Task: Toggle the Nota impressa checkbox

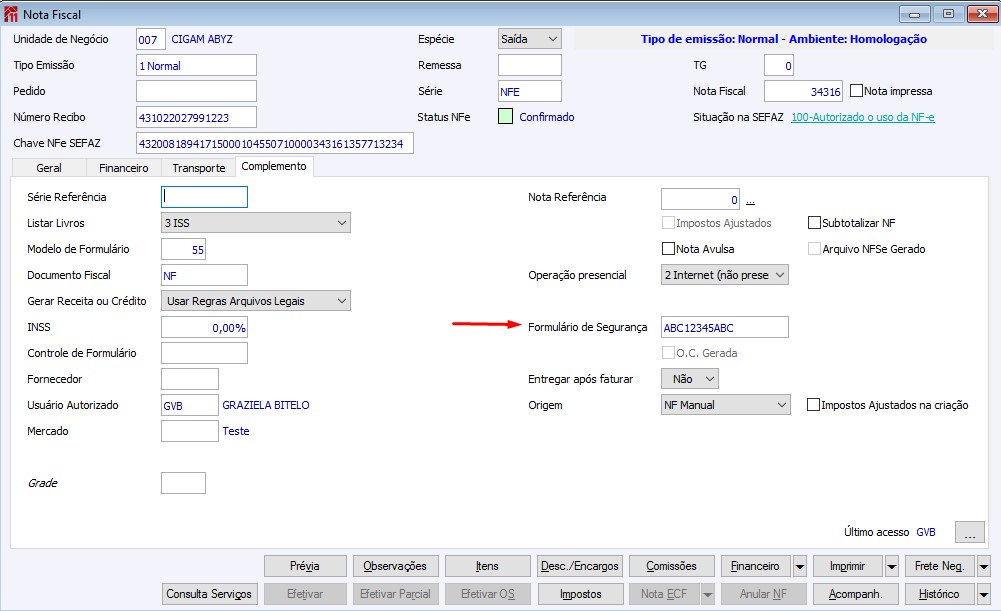Action: tap(857, 91)
